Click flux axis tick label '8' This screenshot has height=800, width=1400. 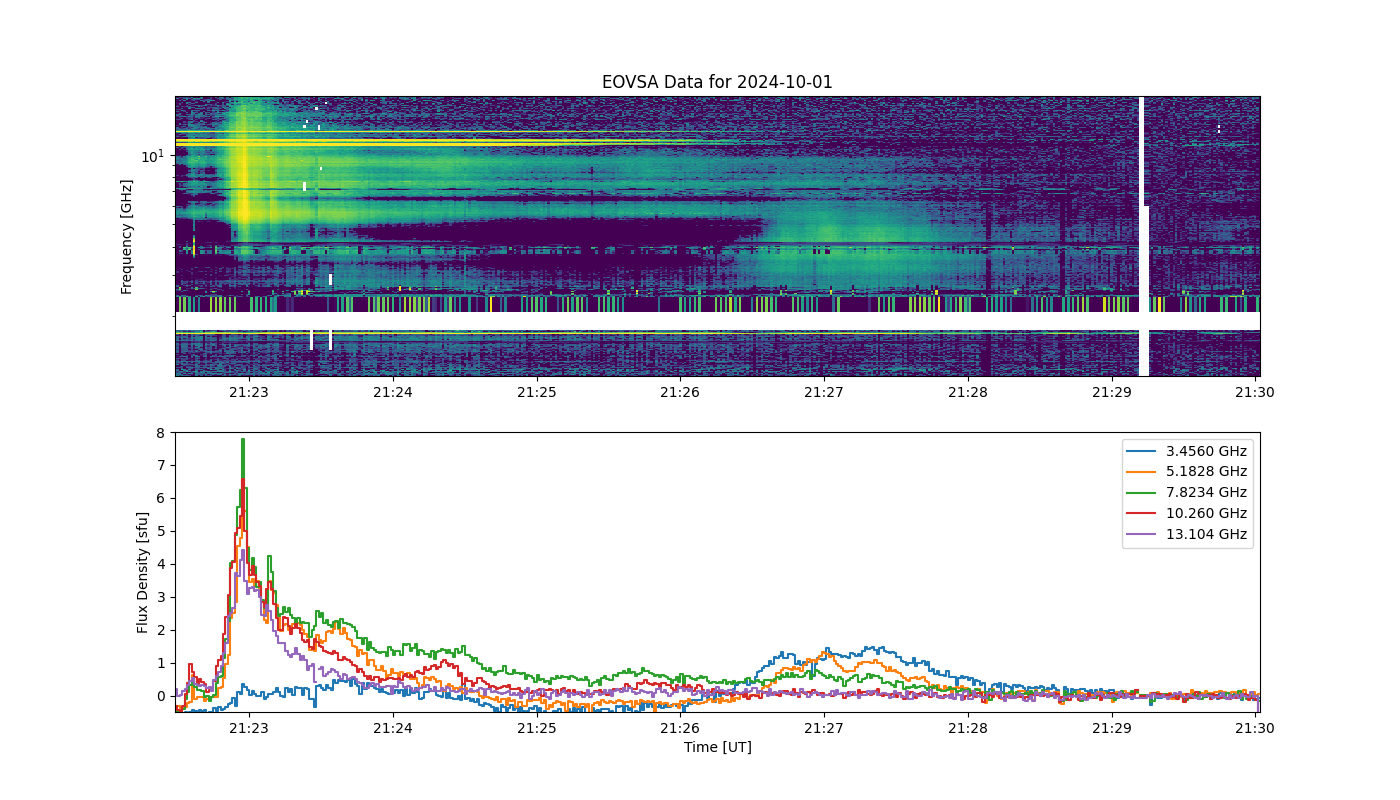coord(160,433)
